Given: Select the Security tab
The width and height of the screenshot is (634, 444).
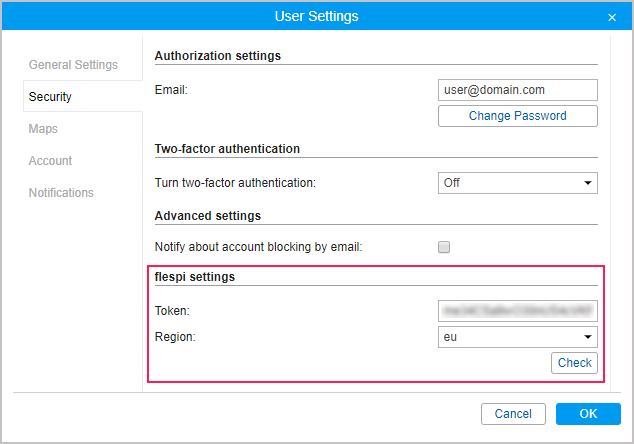Looking at the screenshot, I should 50,97.
